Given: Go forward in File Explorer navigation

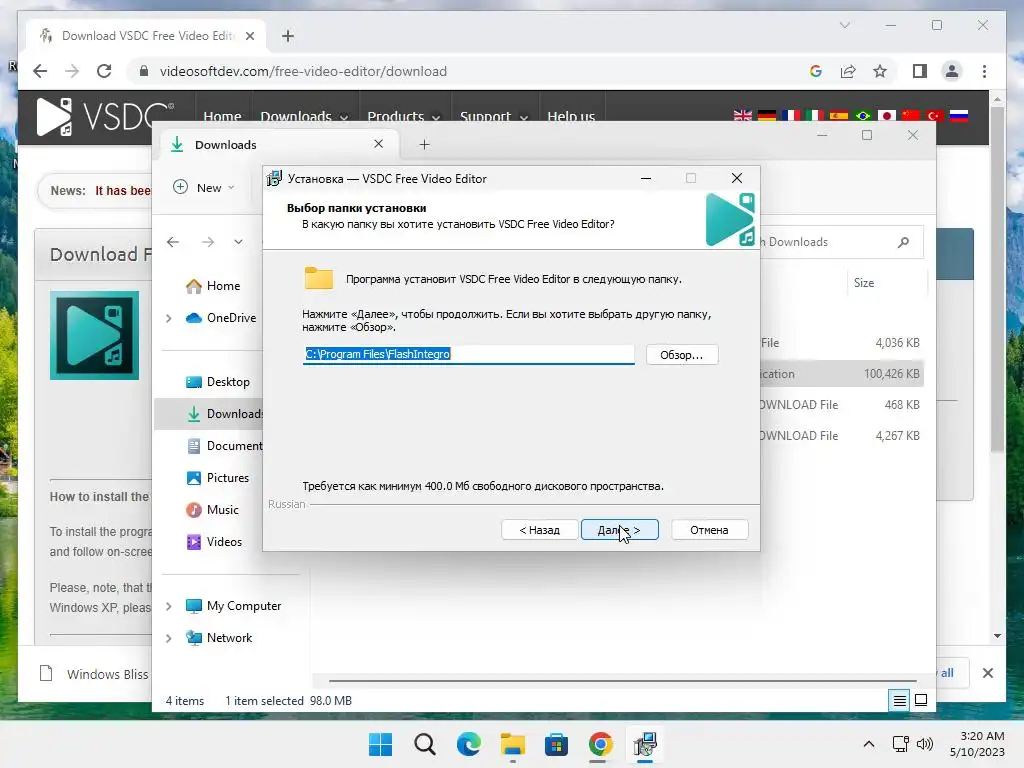Looking at the screenshot, I should click(x=208, y=242).
